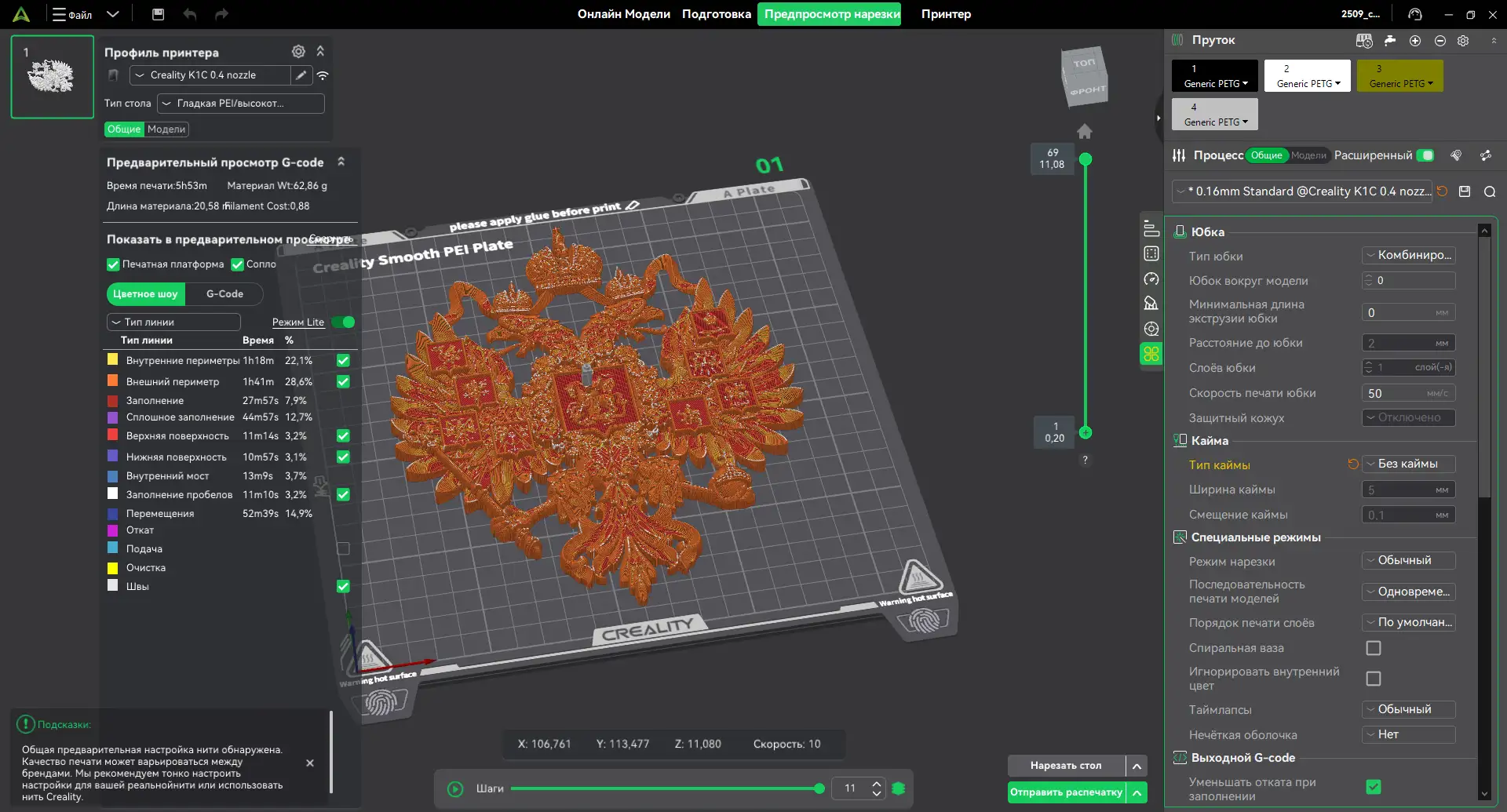Click the home view icon
The image size is (1507, 812).
point(1085,131)
